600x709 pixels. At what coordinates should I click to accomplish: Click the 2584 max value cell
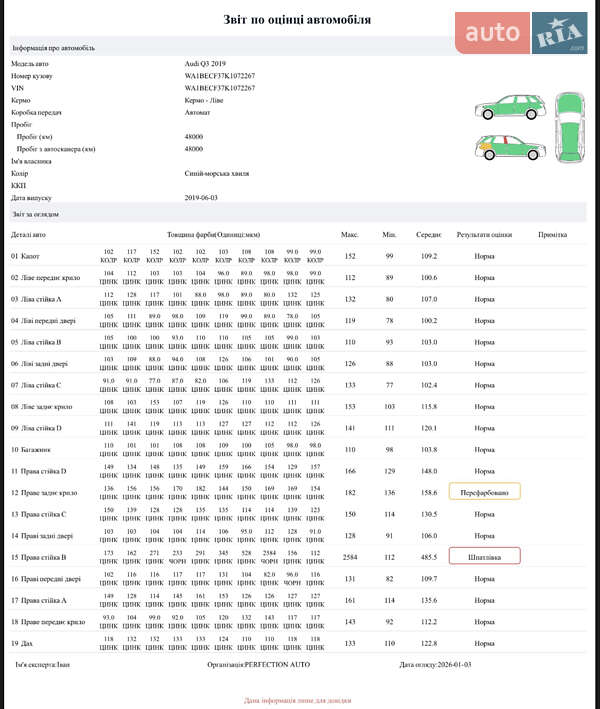coord(350,557)
